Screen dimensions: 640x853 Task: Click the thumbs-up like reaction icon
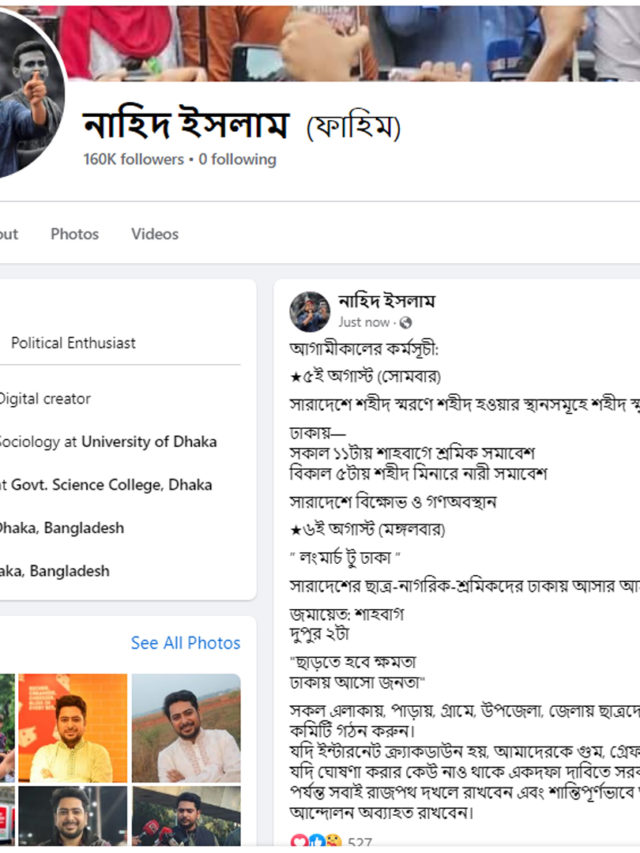click(317, 840)
